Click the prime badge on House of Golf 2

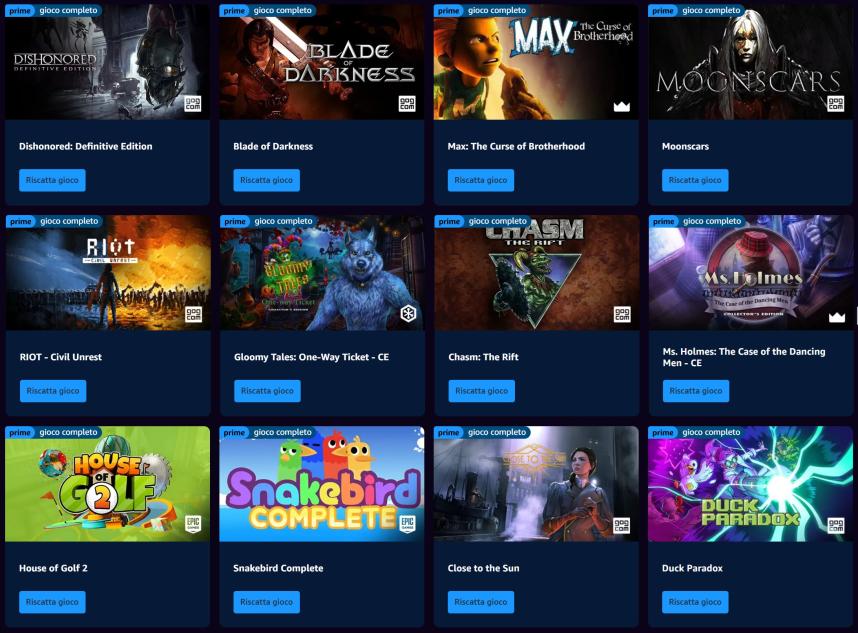point(20,432)
